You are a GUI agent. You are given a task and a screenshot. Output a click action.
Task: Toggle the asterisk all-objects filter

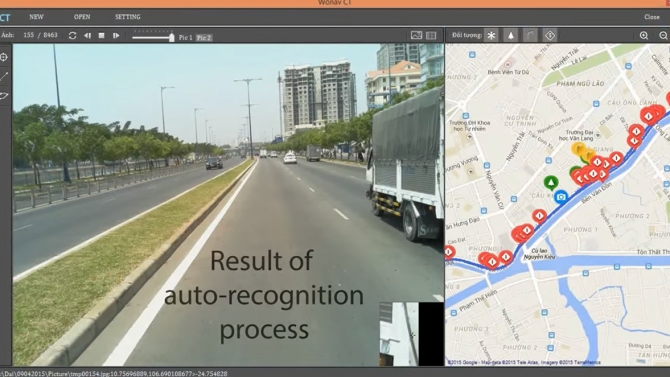[x=491, y=35]
